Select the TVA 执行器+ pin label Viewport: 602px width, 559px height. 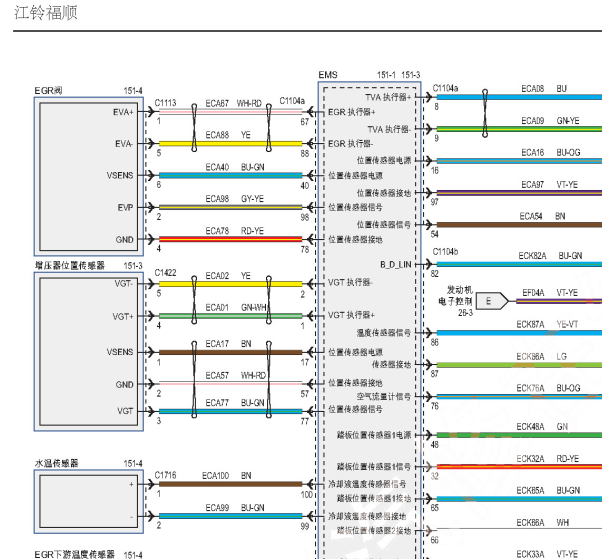pyautogui.click(x=388, y=98)
